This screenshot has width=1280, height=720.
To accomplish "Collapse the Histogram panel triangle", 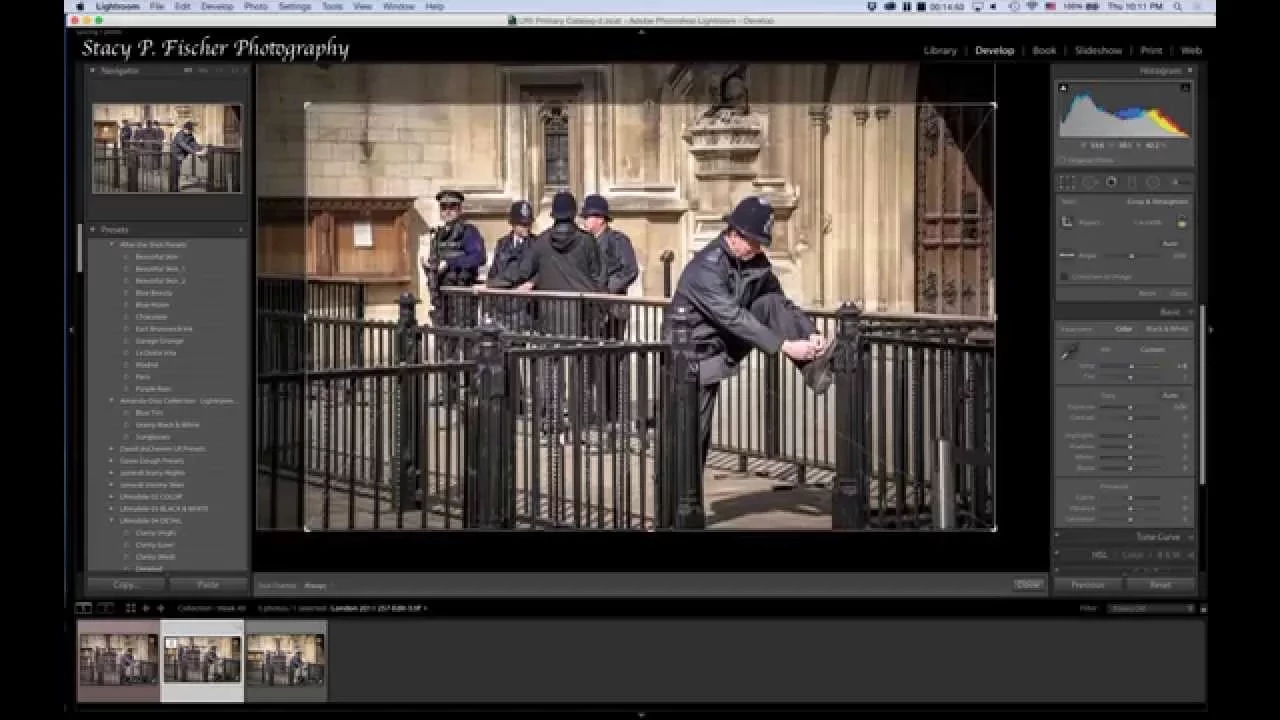I will pos(1189,71).
